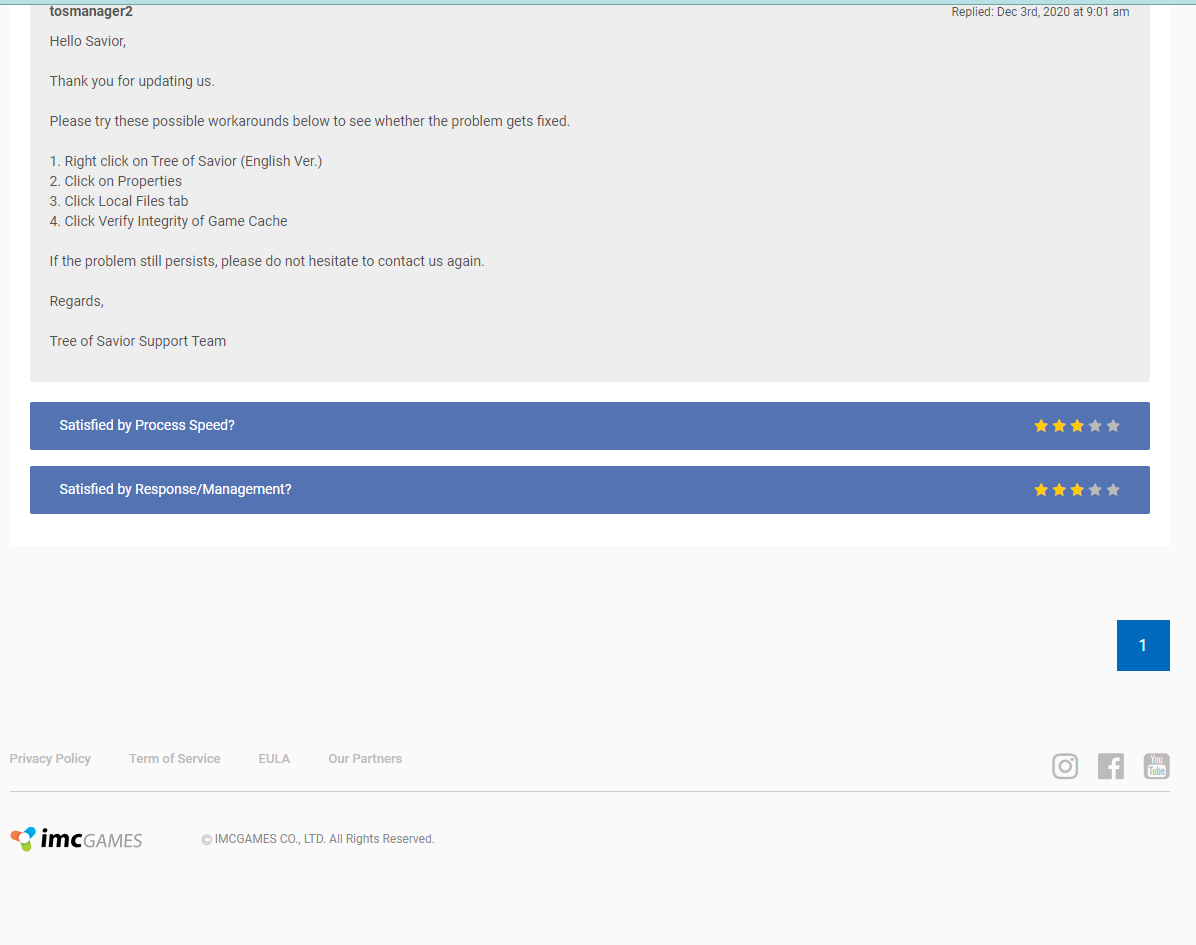
Task: Go to page 1 in pagination
Action: (x=1143, y=646)
